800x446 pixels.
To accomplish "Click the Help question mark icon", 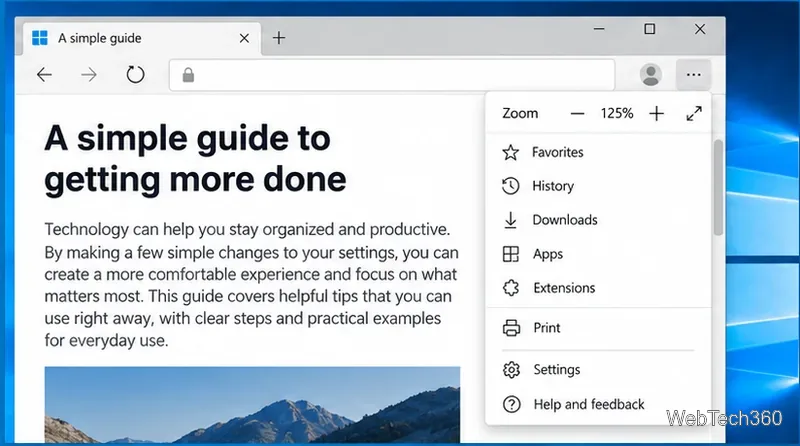I will 511,404.
